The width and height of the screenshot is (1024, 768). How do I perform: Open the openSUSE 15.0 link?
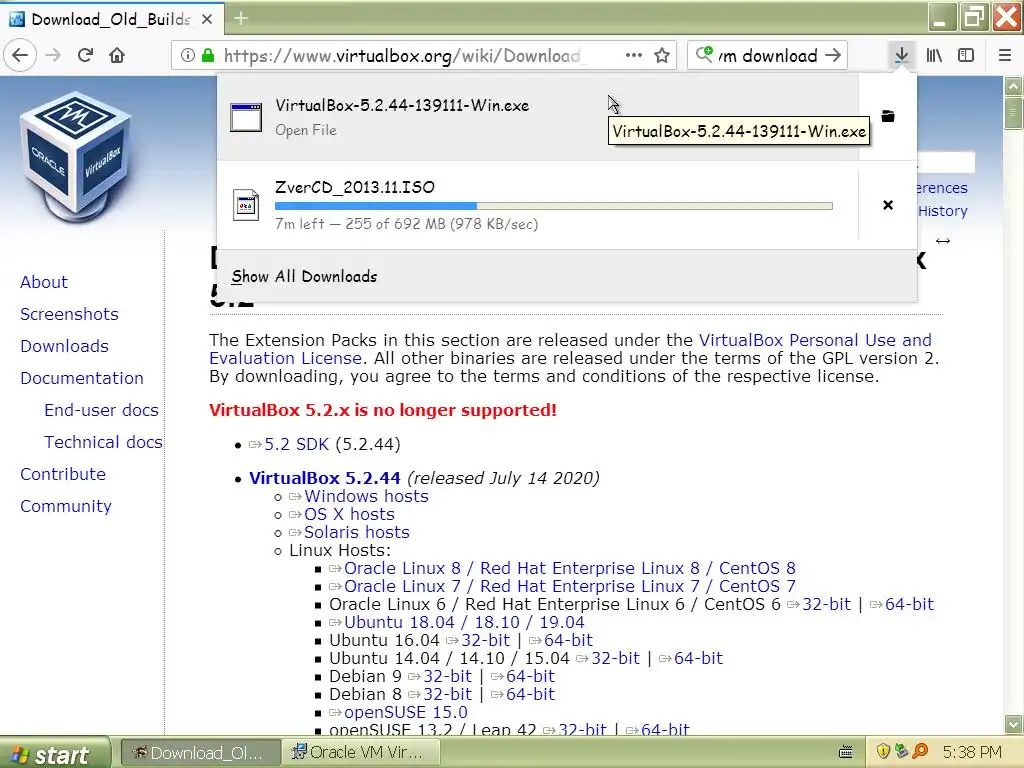coord(406,712)
